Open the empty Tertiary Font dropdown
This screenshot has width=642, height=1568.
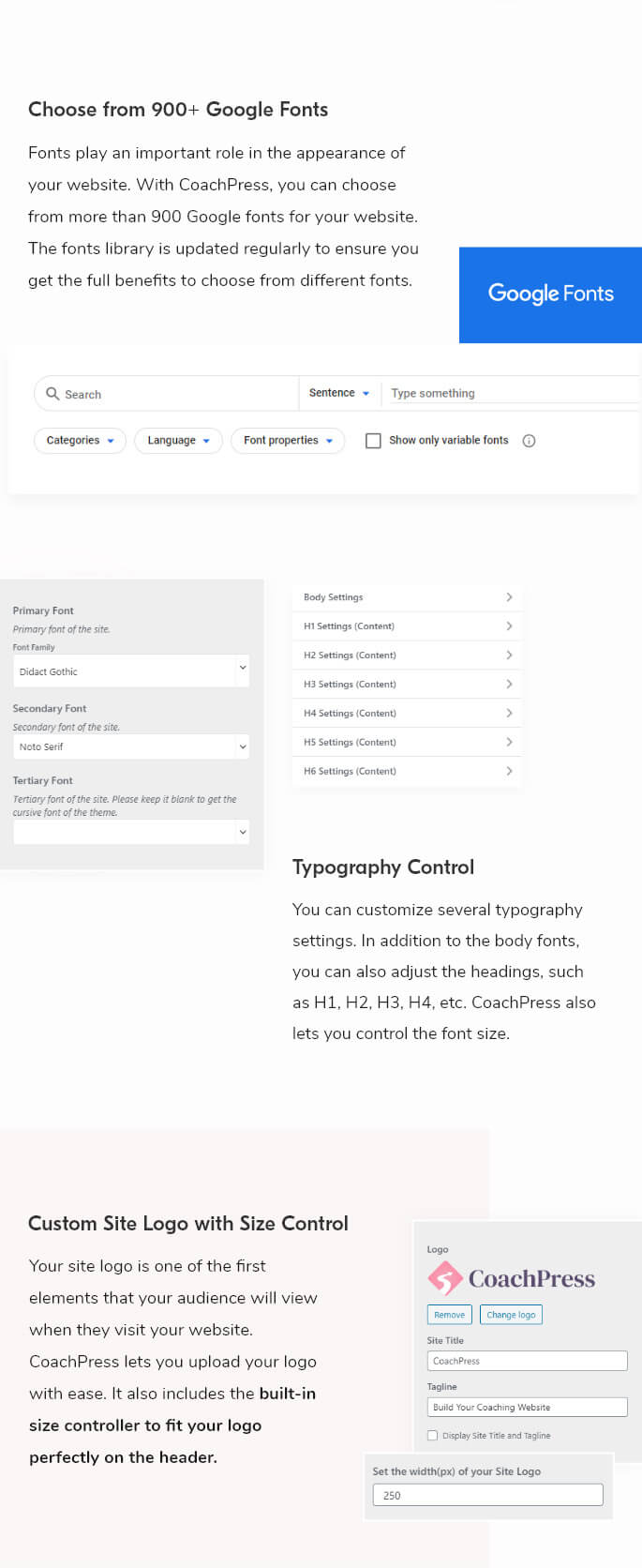pos(131,832)
